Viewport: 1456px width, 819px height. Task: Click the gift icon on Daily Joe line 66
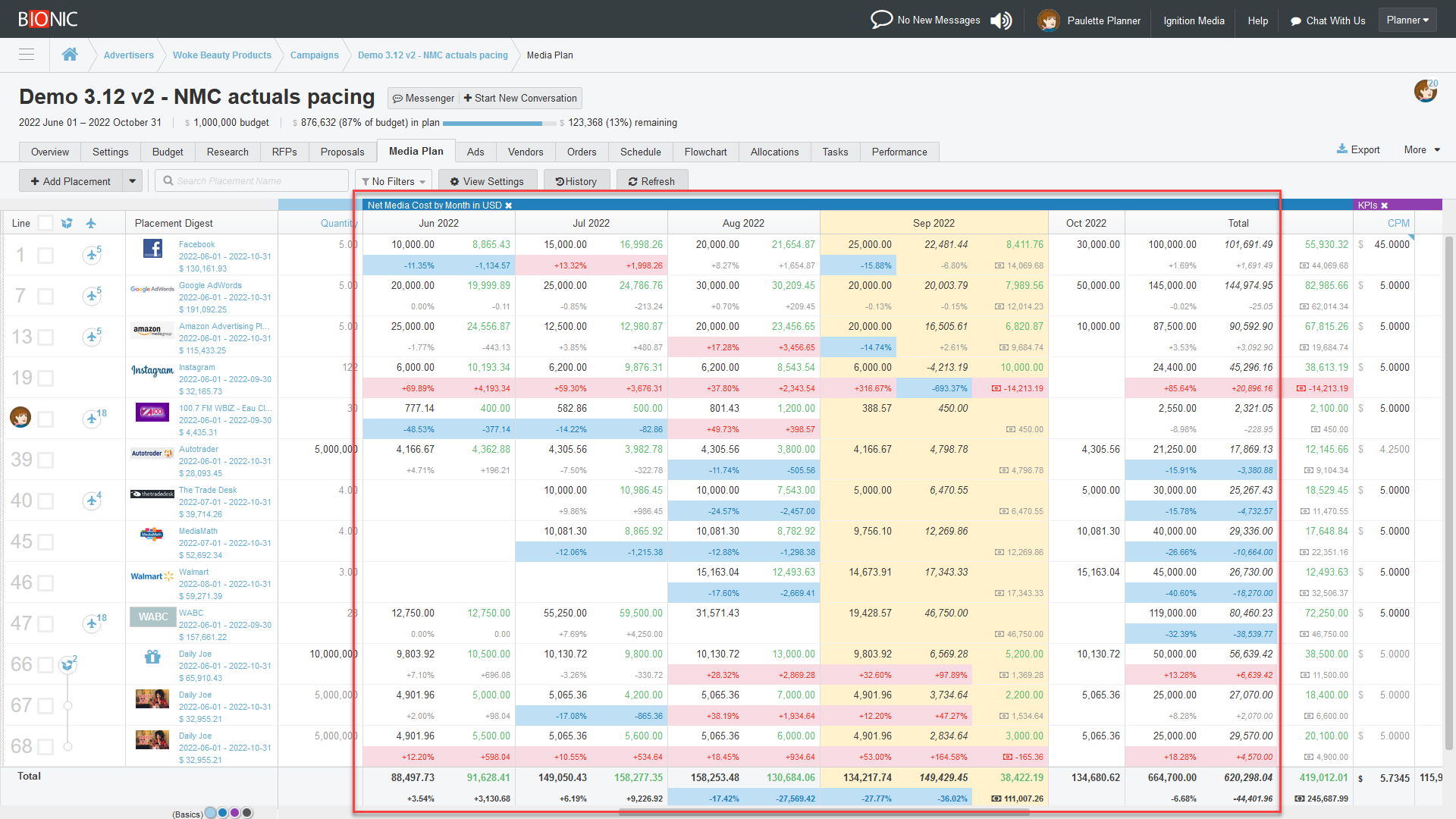pos(152,657)
